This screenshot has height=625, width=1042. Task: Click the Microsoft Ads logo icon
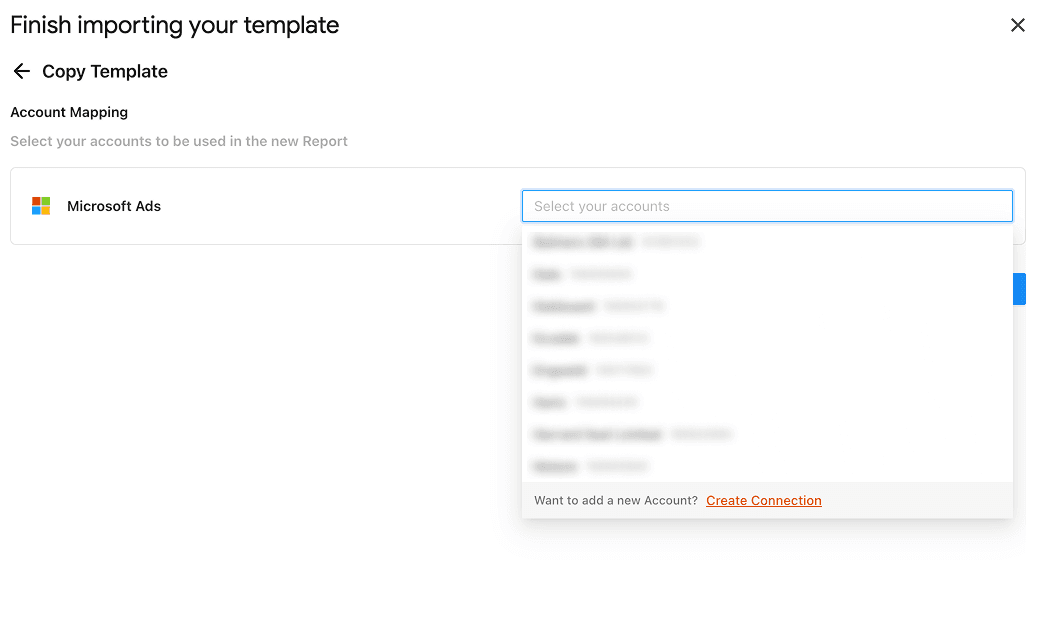[x=41, y=206]
